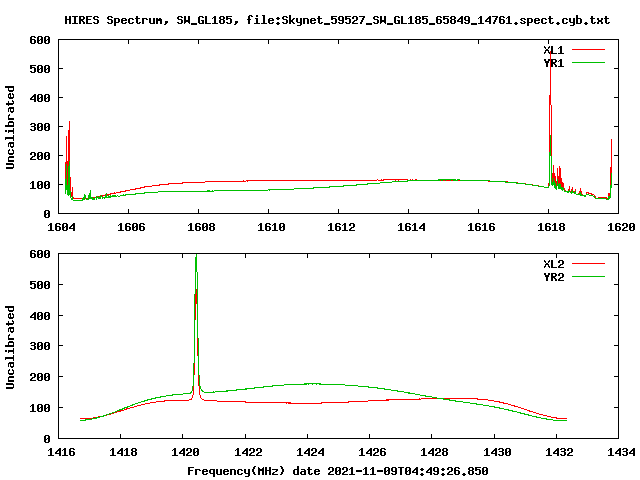Viewport: 640px width, 480px height.
Task: Click the 1614 x-axis tick label
Action: (411, 227)
